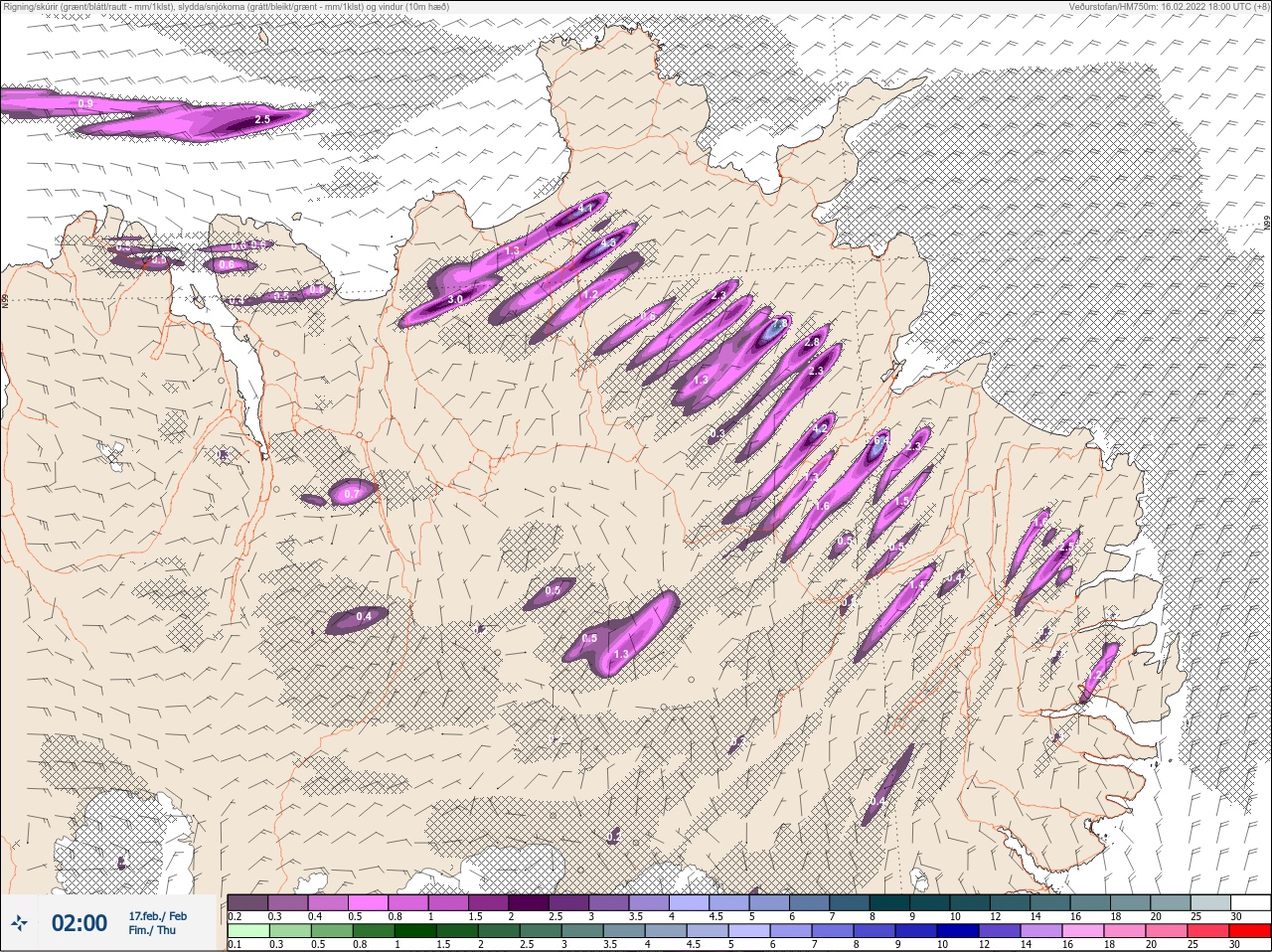Click the 0.7 precipitation value on the map

(351, 494)
